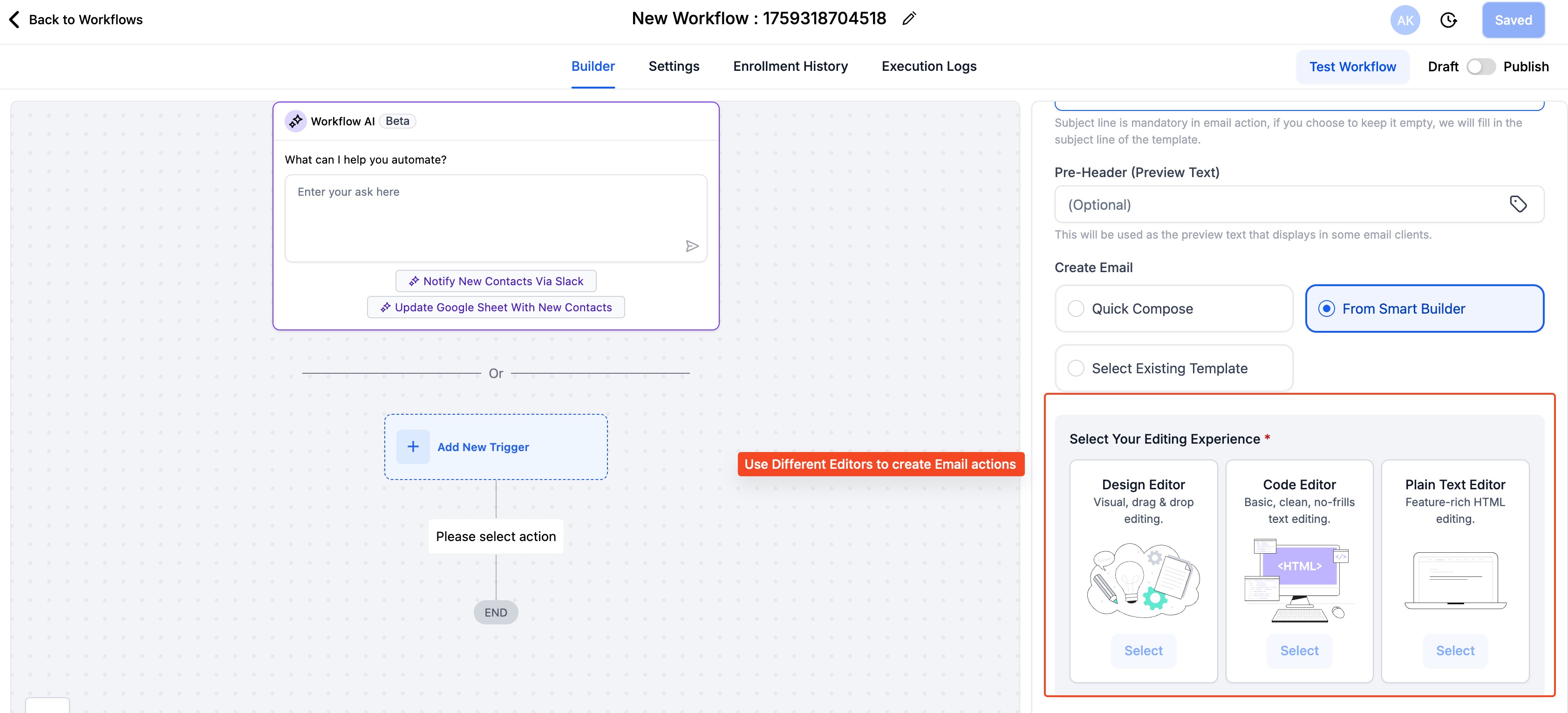Select Existing Template radio option
This screenshot has width=1568, height=713.
coord(1076,368)
